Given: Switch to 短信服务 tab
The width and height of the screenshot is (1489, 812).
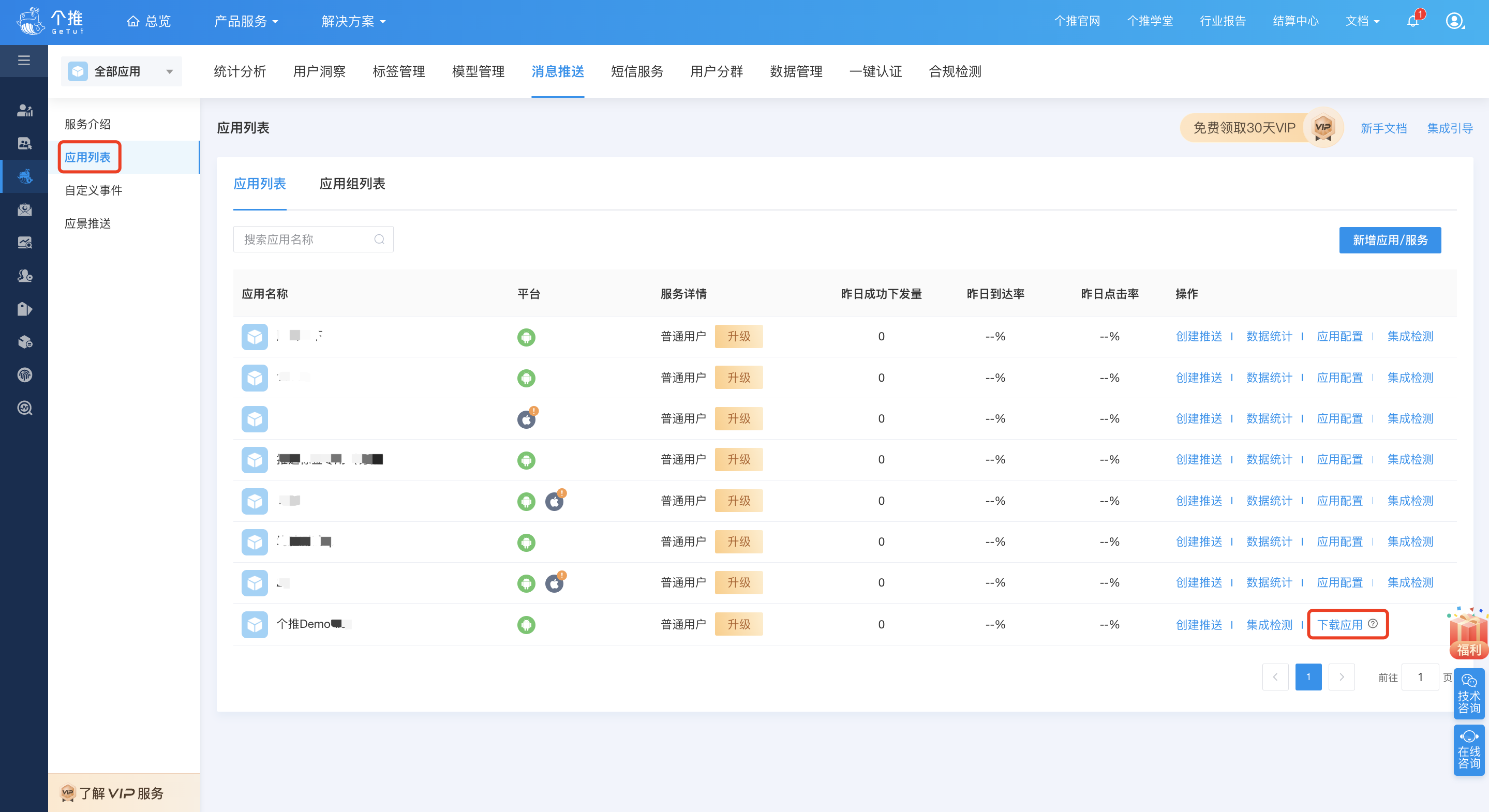Looking at the screenshot, I should coord(637,72).
